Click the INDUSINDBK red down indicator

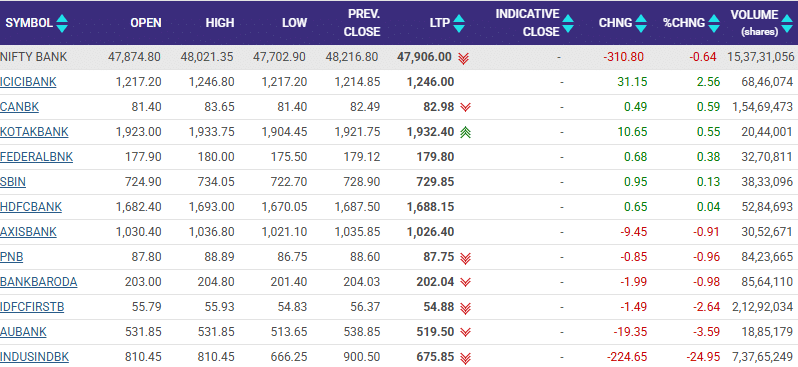(465, 358)
